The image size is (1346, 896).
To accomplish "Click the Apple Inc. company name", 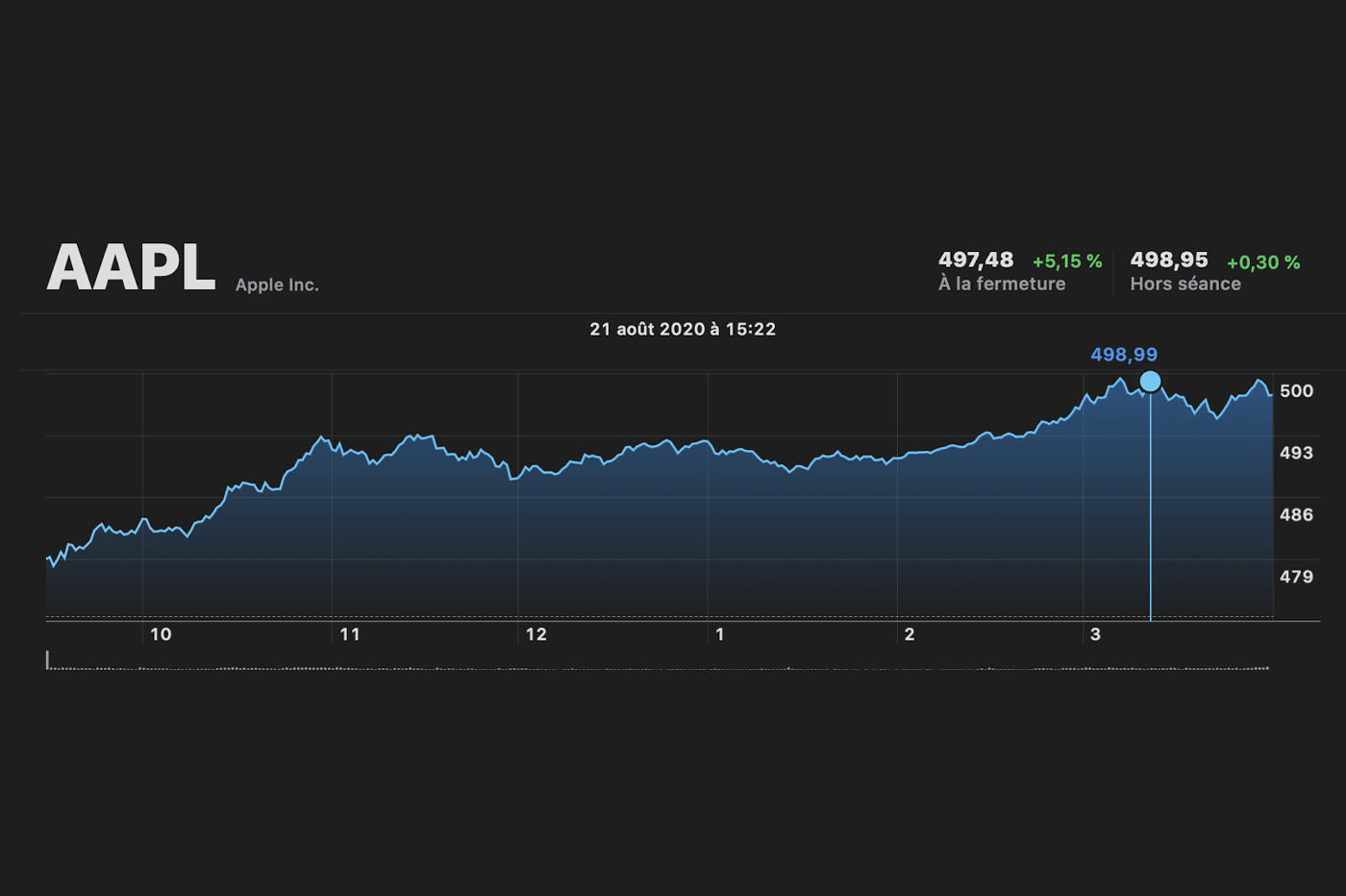I will tap(277, 285).
